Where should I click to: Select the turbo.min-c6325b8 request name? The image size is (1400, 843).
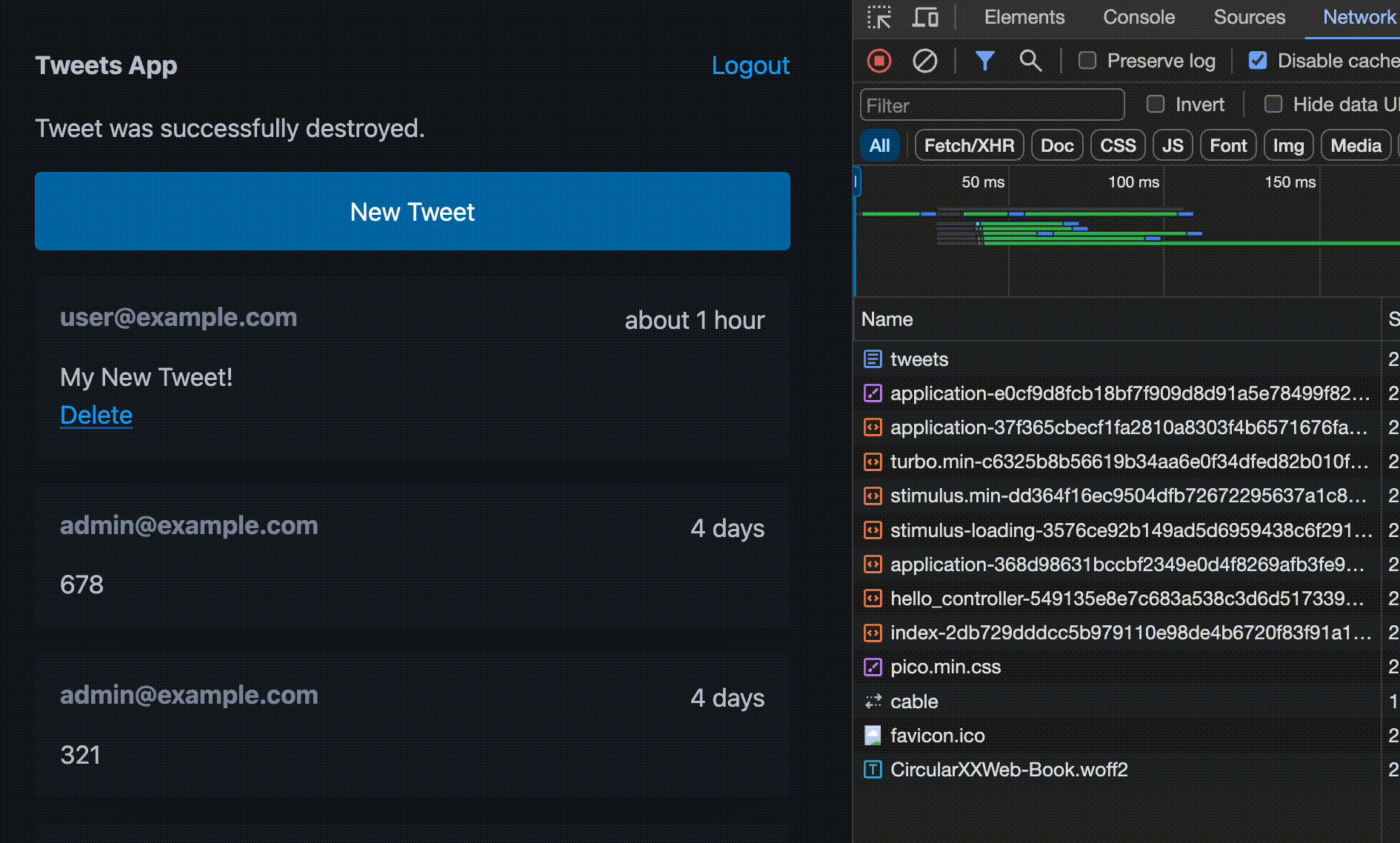tap(1130, 462)
